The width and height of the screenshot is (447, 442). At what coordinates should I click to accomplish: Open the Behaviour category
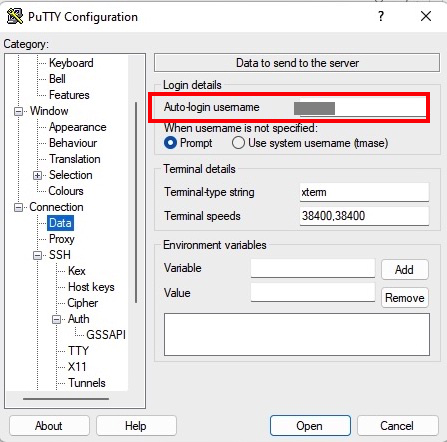[x=73, y=143]
